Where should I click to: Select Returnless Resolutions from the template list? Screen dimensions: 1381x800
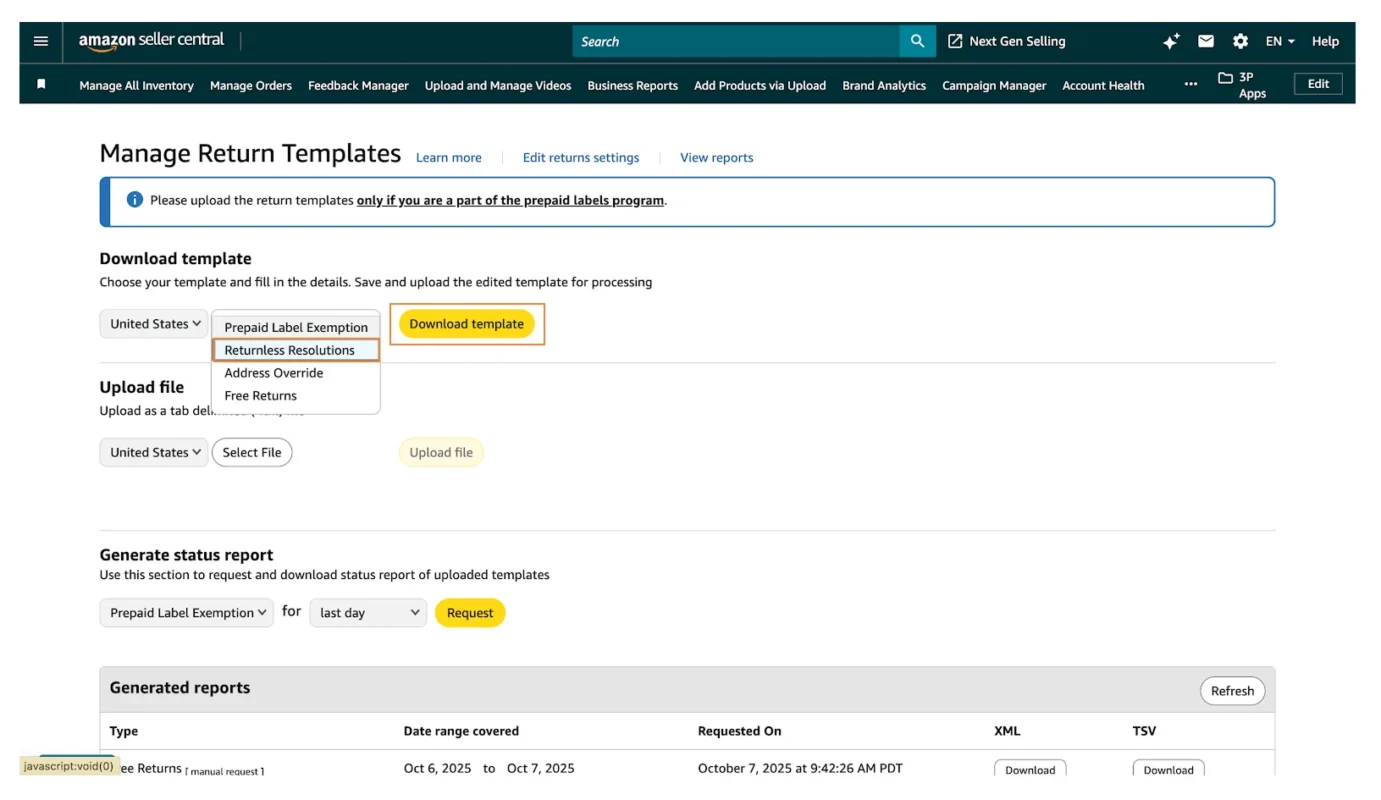[x=290, y=350]
